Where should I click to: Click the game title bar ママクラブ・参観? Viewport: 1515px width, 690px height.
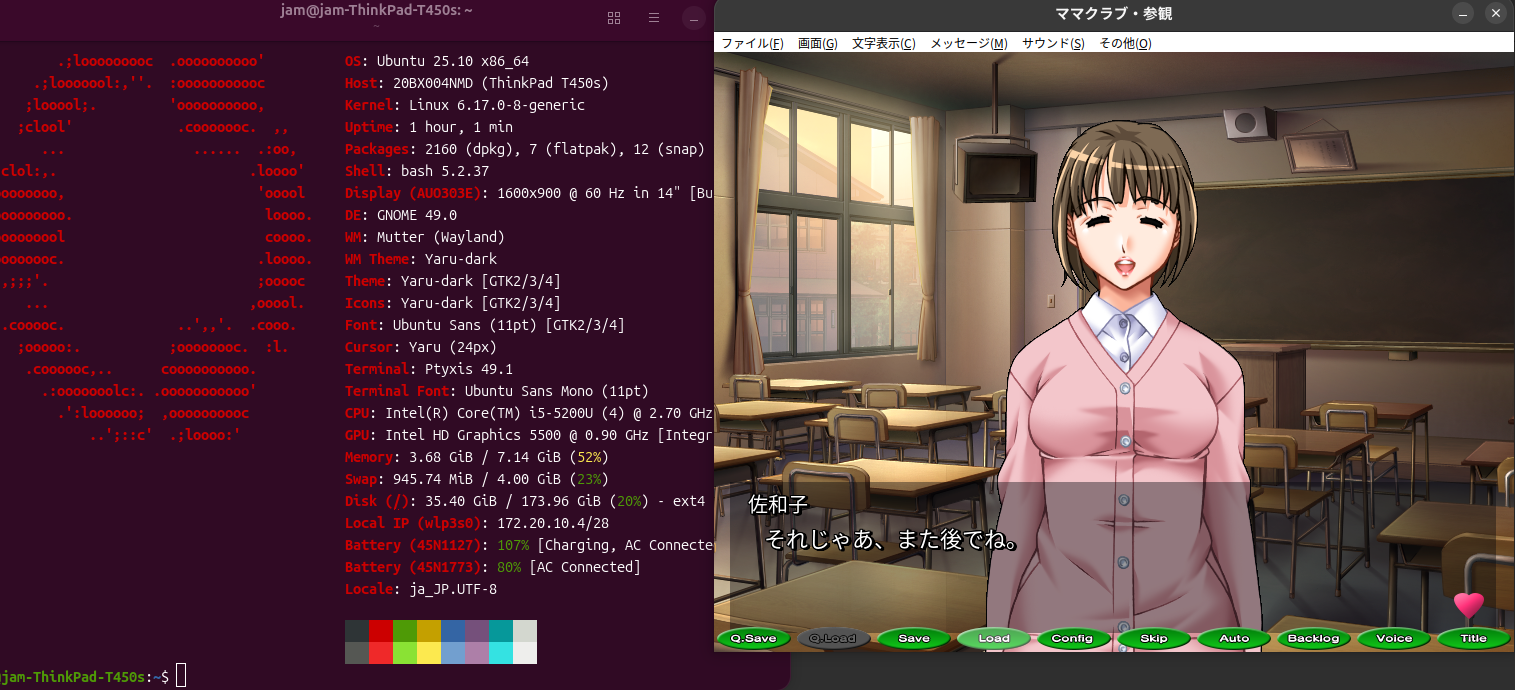(1114, 14)
